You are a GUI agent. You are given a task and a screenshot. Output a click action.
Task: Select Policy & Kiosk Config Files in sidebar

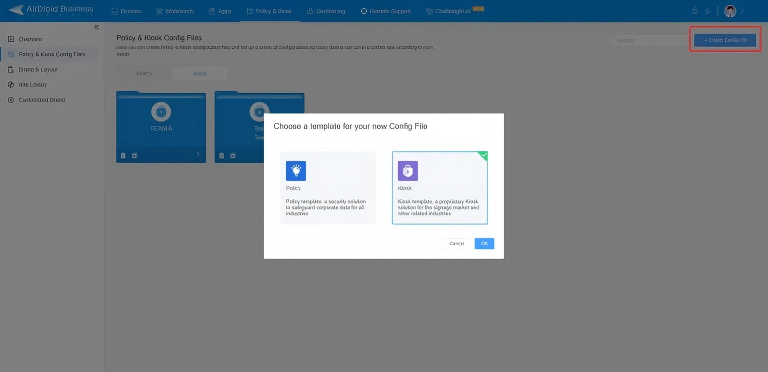tap(52, 54)
